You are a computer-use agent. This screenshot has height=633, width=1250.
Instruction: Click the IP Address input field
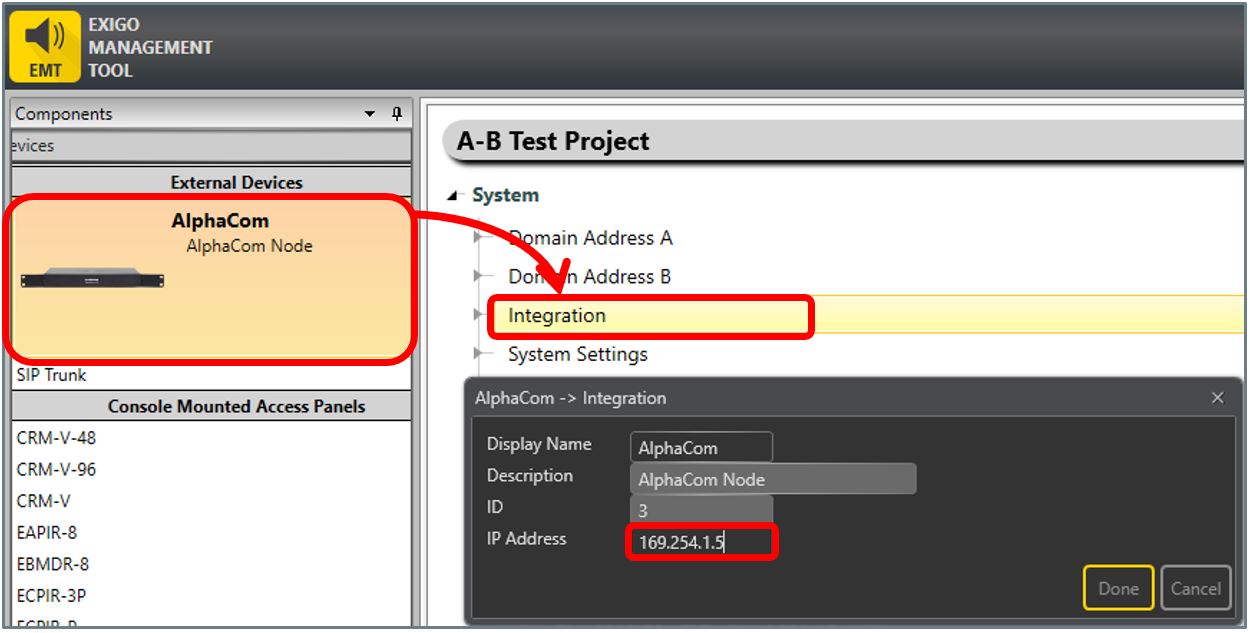tap(701, 544)
